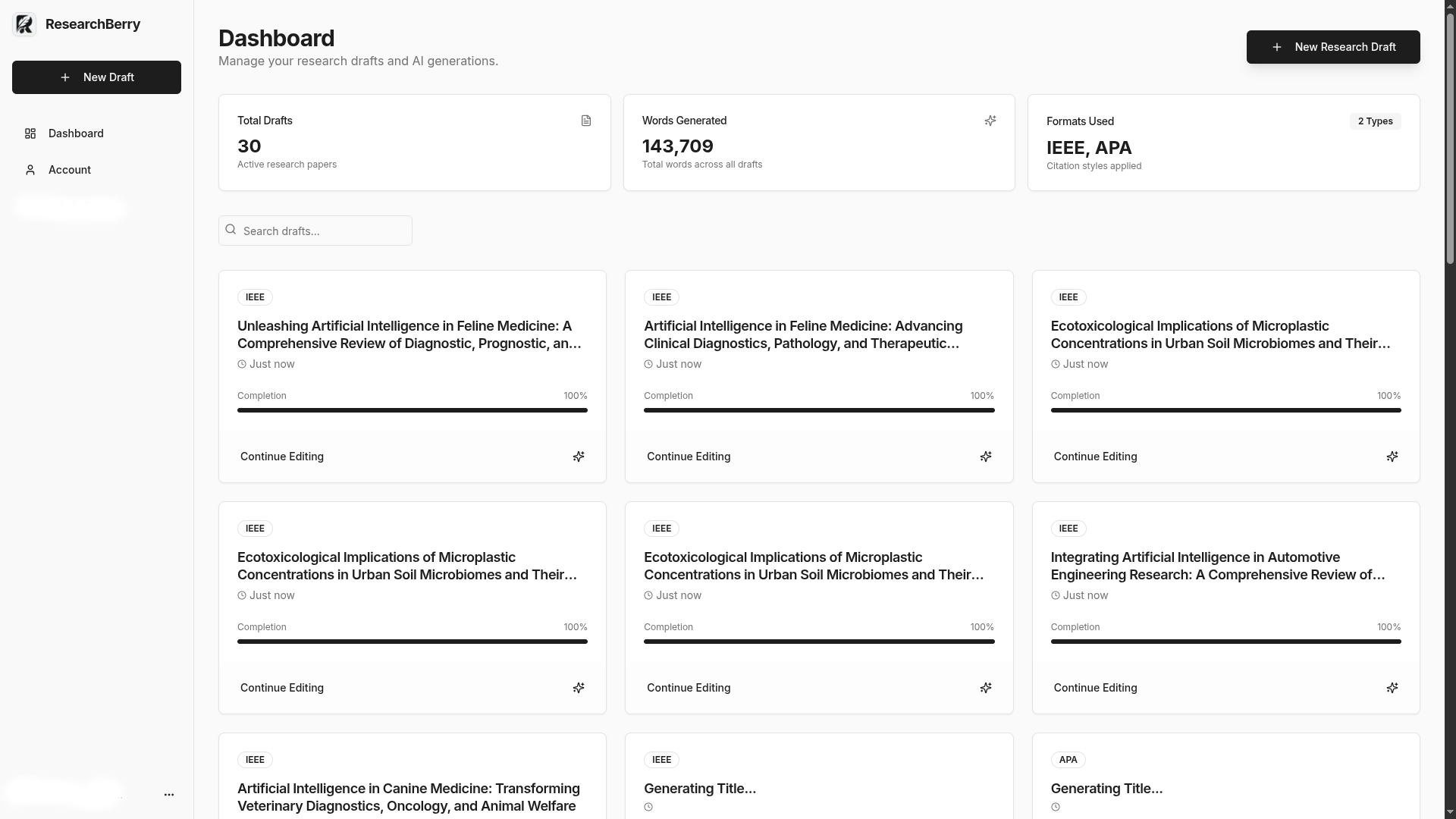
Task: Click the 2 Types badge
Action: [1375, 121]
